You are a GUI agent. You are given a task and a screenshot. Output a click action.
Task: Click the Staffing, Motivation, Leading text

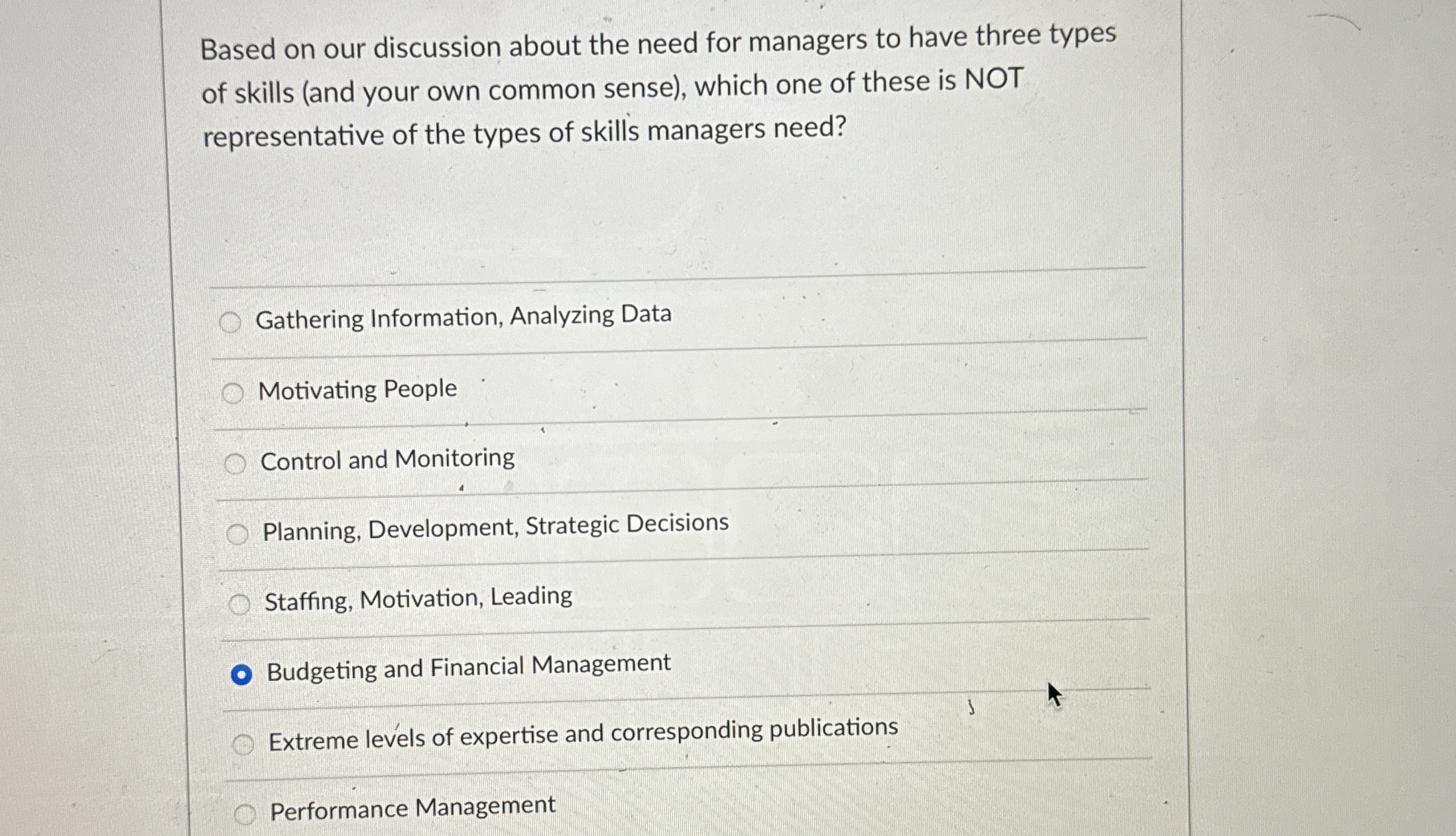(x=418, y=598)
